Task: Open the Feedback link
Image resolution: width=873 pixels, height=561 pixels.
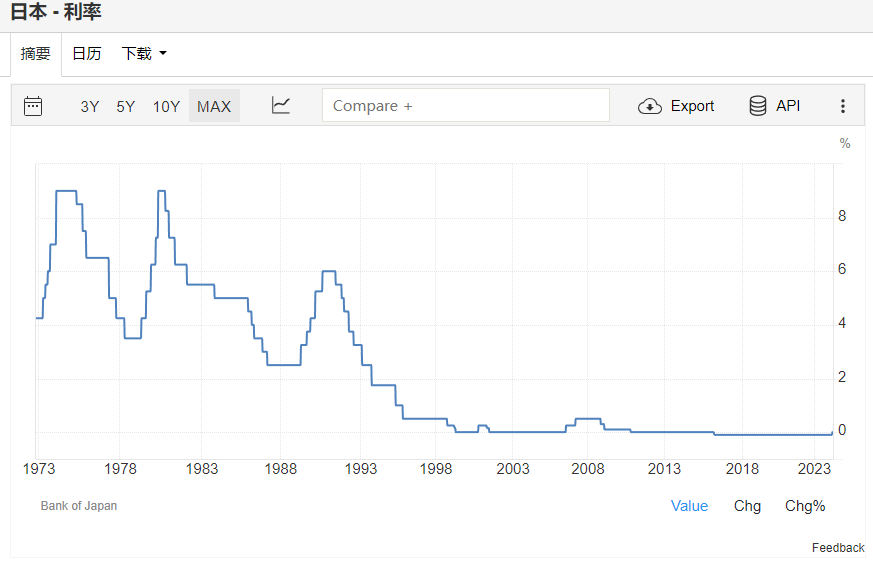Action: 838,547
